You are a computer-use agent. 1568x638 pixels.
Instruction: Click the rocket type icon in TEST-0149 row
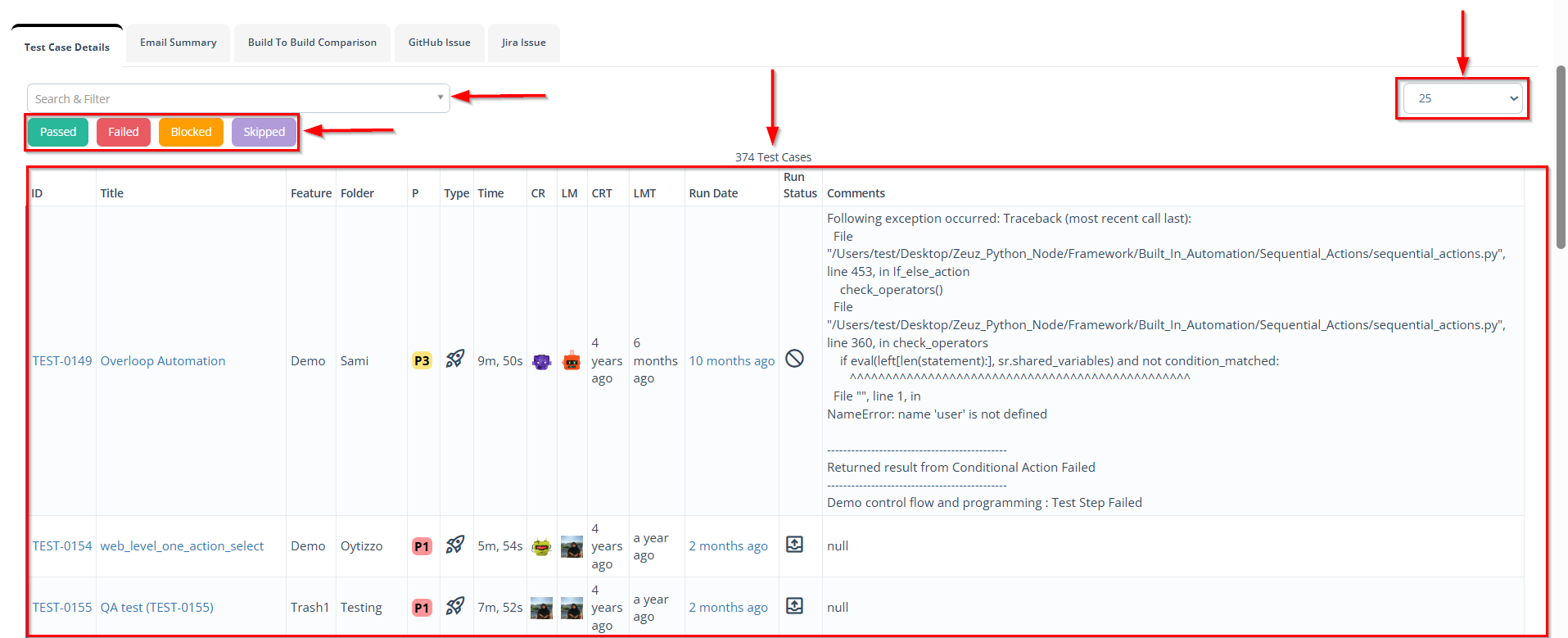point(455,359)
